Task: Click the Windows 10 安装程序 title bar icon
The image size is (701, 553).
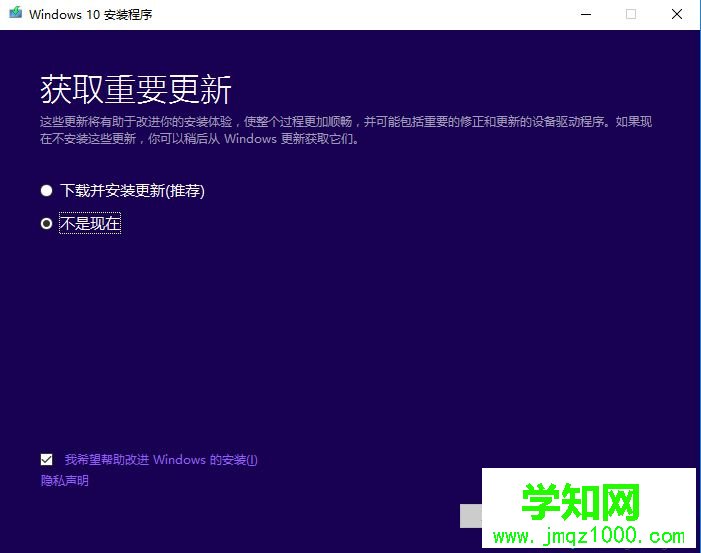Action: (x=16, y=13)
